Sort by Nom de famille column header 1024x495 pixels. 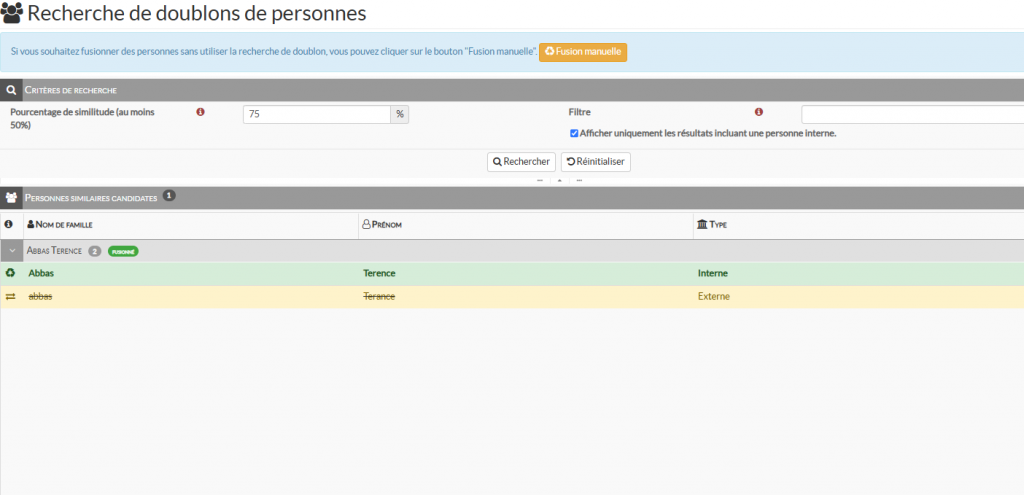tap(65, 225)
